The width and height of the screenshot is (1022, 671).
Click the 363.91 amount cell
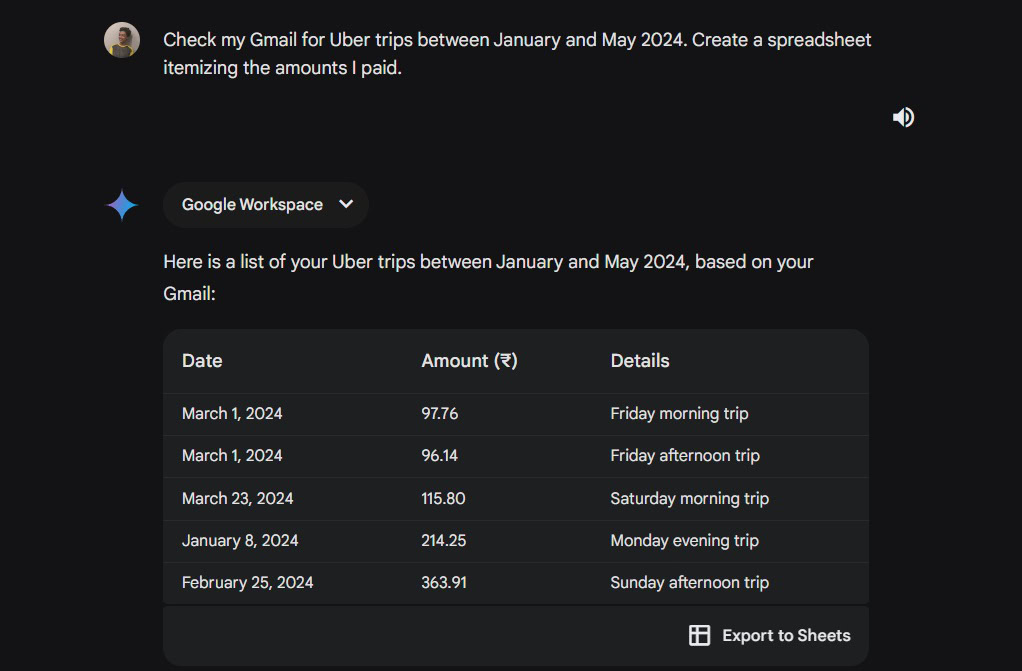point(444,582)
